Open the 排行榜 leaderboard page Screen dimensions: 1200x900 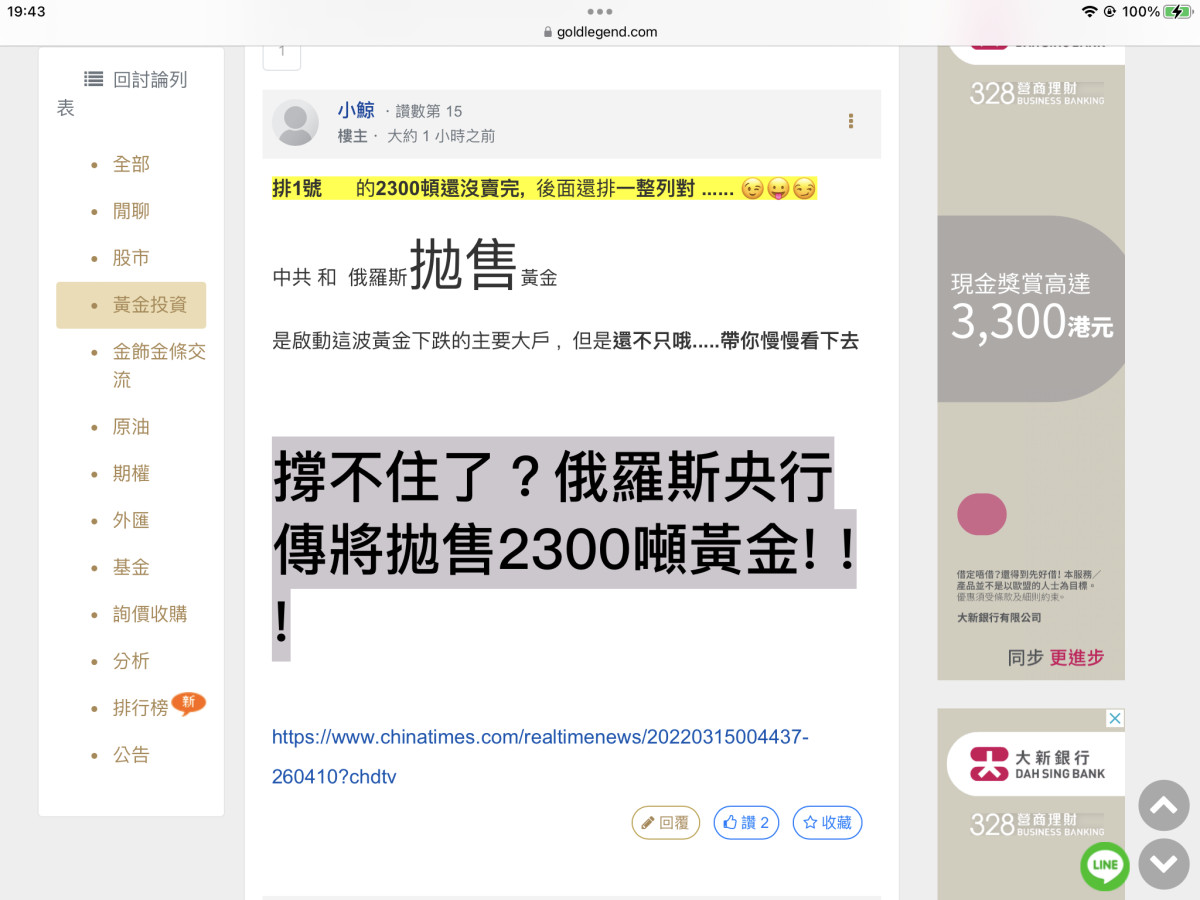(140, 708)
